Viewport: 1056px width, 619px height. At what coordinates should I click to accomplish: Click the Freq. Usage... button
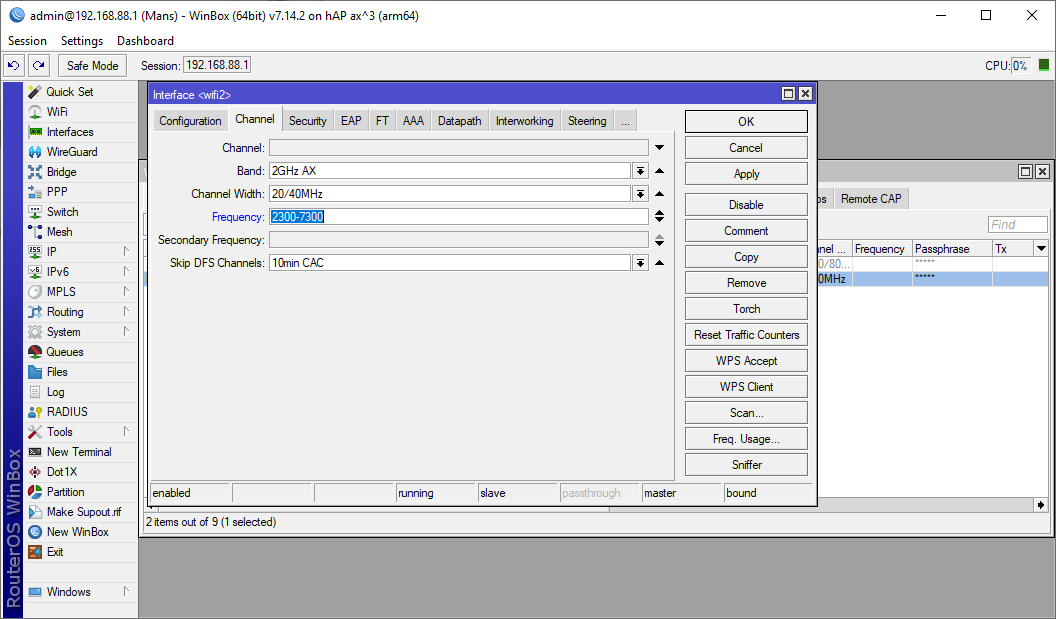(746, 439)
